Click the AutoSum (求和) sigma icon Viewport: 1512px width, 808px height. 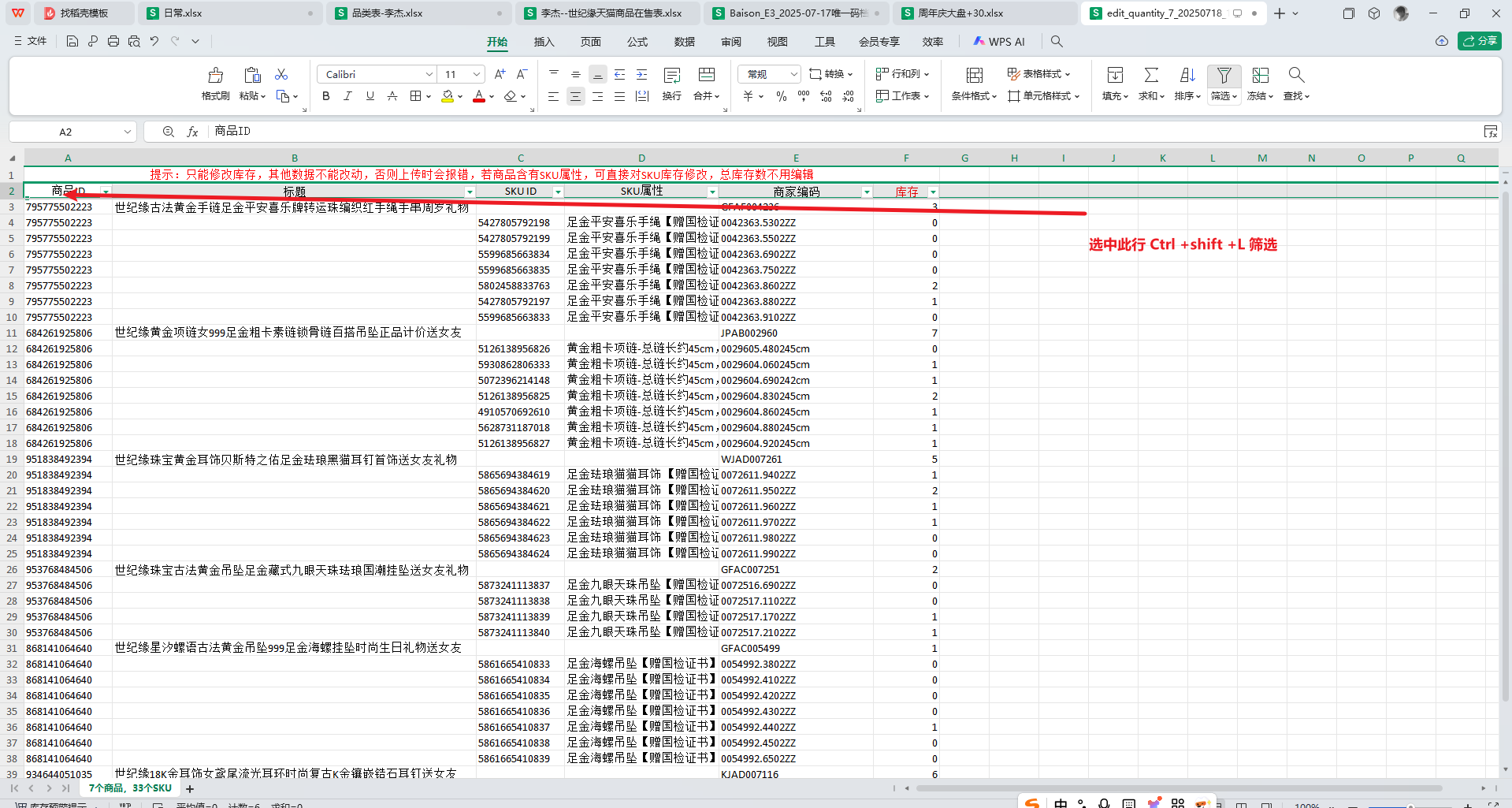1151,76
